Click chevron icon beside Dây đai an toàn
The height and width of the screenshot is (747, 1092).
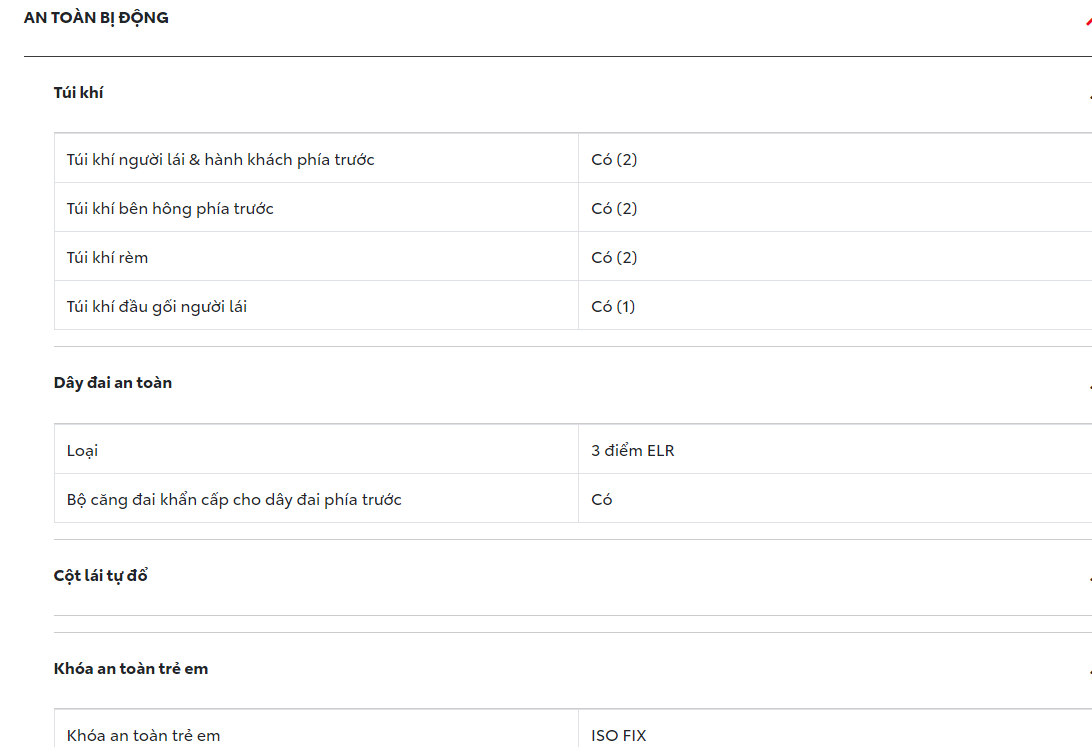[1089, 386]
